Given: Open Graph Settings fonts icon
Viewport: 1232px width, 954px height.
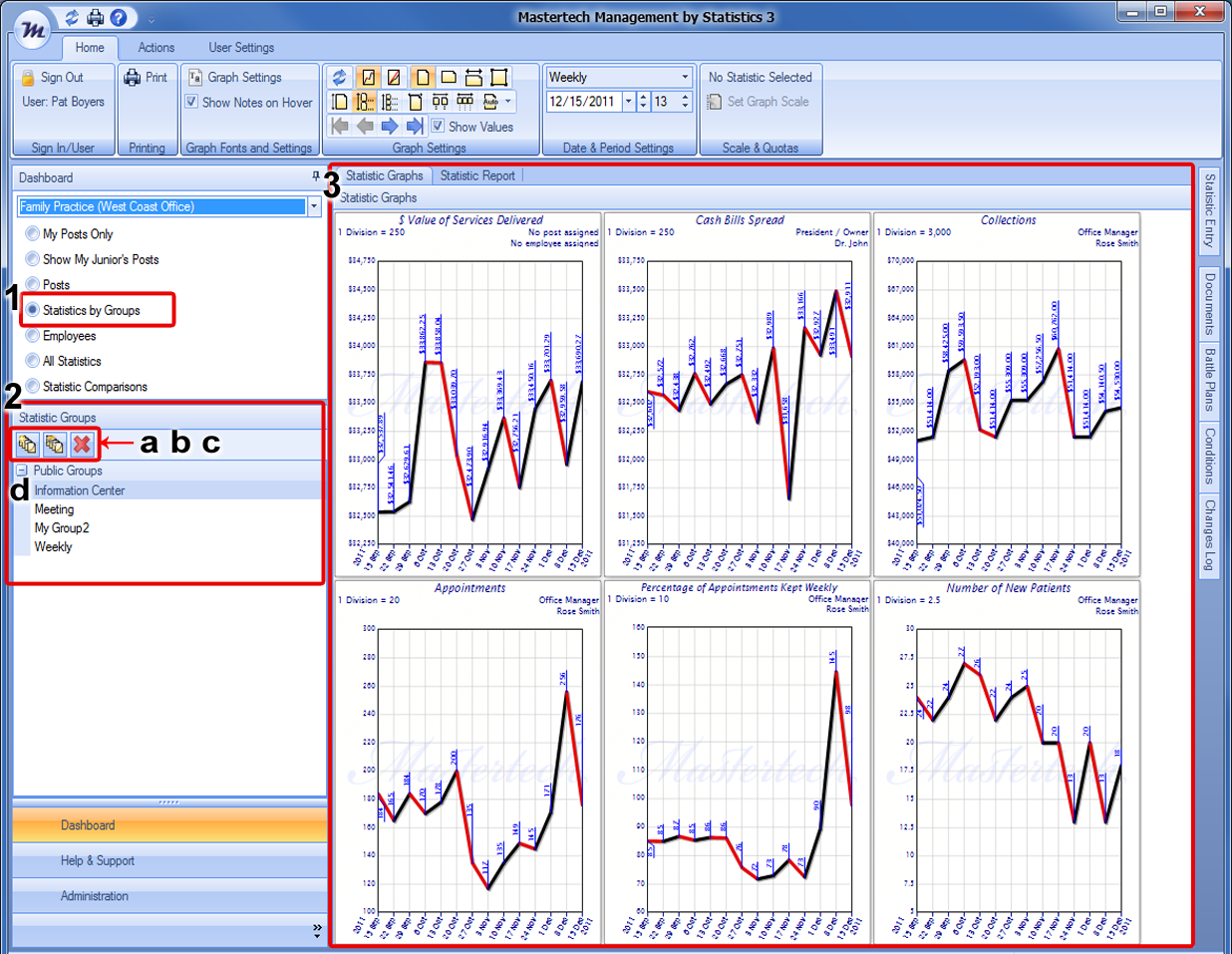Looking at the screenshot, I should click(195, 77).
